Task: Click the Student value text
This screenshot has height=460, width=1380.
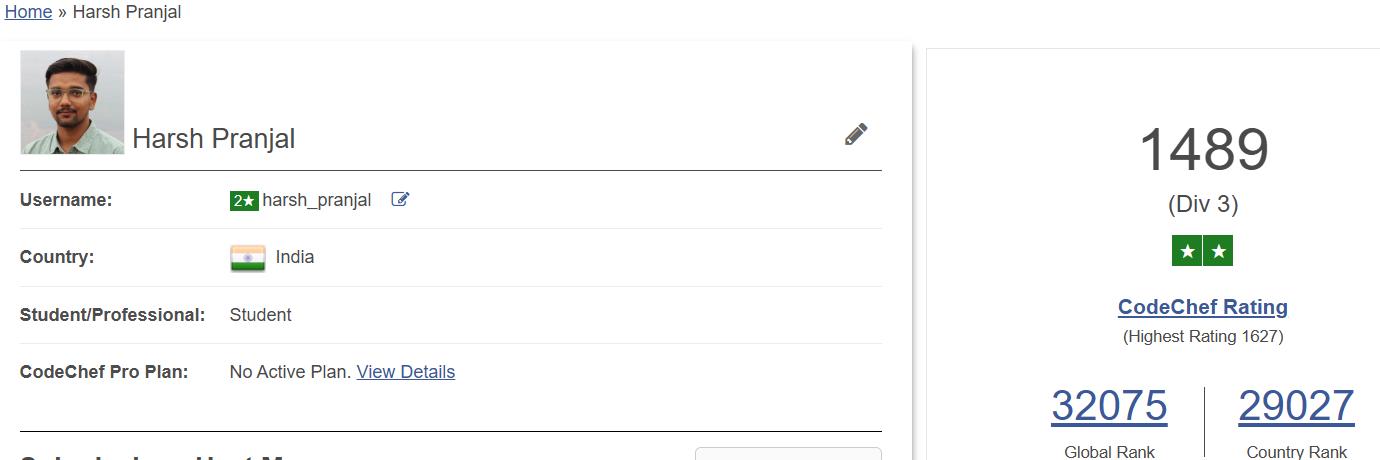Action: click(x=260, y=315)
